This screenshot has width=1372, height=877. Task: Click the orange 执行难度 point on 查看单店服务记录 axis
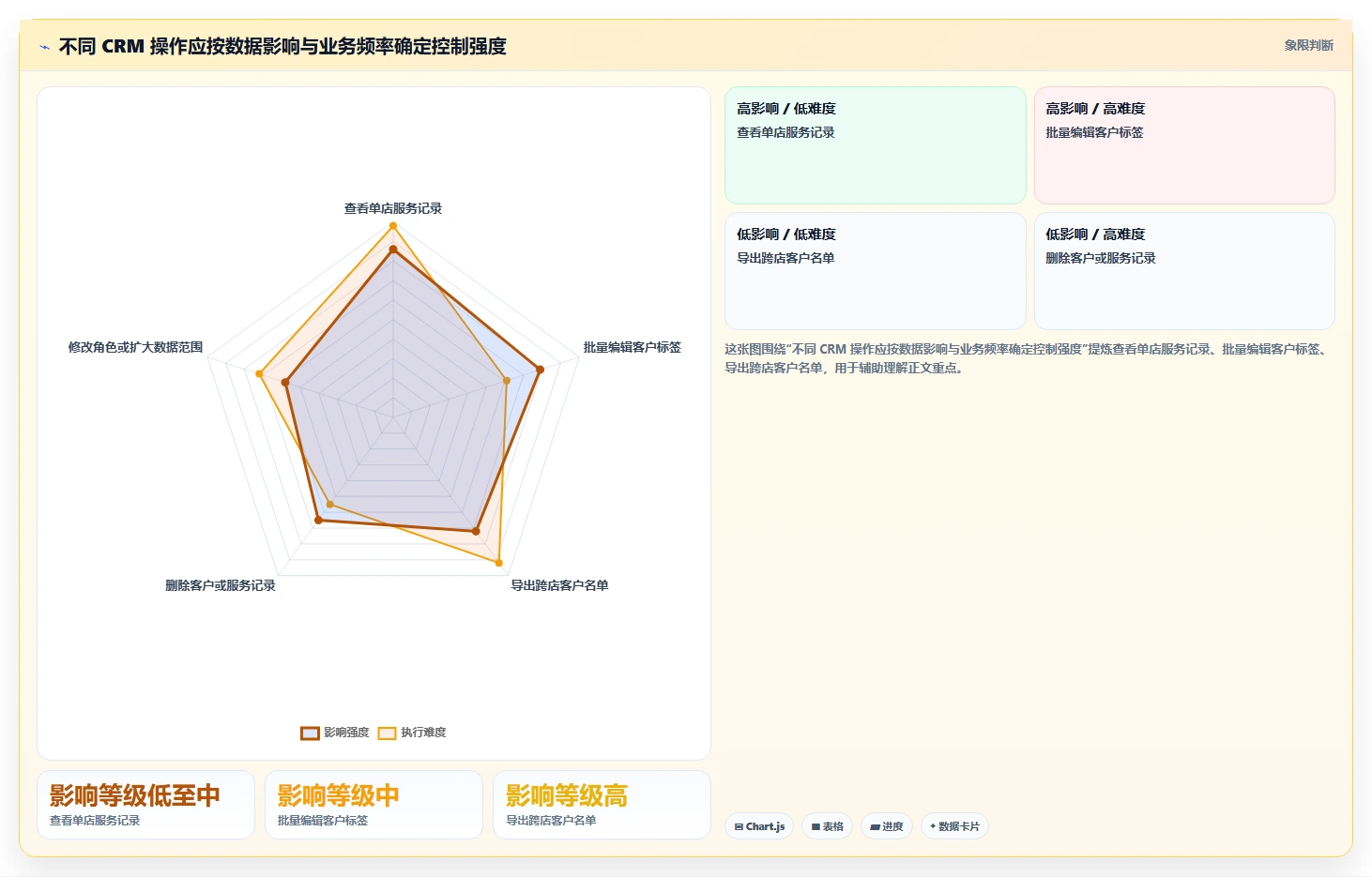pyautogui.click(x=393, y=226)
